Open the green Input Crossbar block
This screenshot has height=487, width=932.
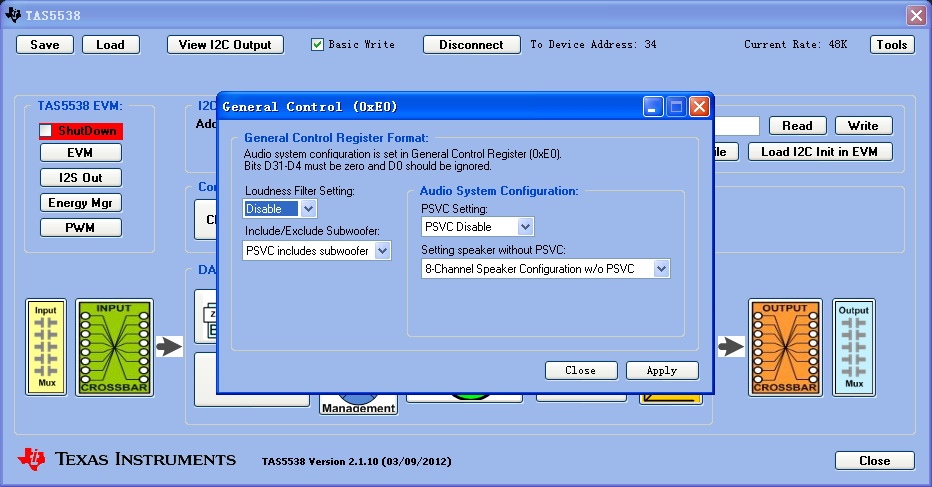114,347
